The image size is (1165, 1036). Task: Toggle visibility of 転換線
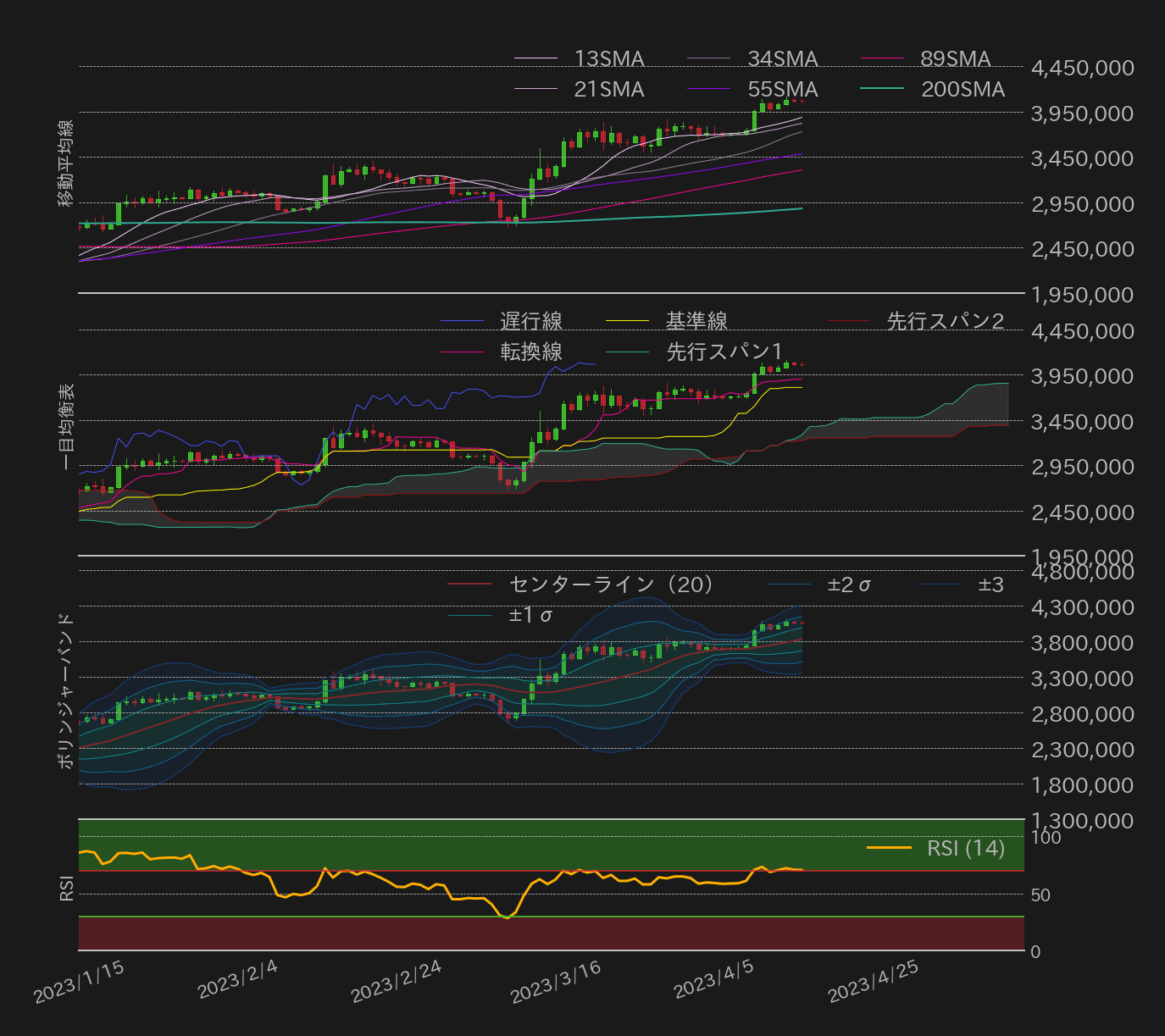tap(461, 351)
